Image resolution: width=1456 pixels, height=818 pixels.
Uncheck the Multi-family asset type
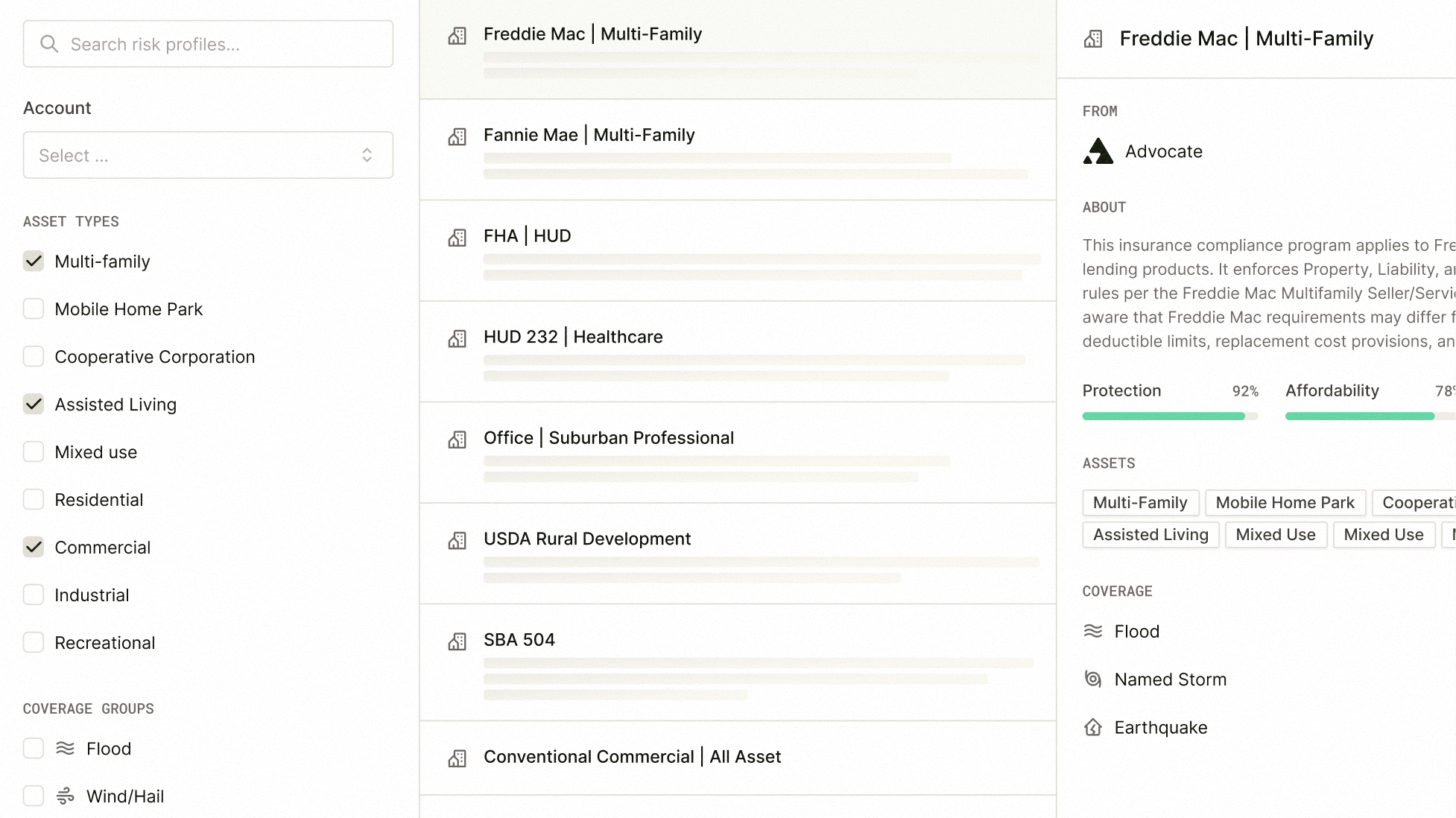click(x=34, y=261)
